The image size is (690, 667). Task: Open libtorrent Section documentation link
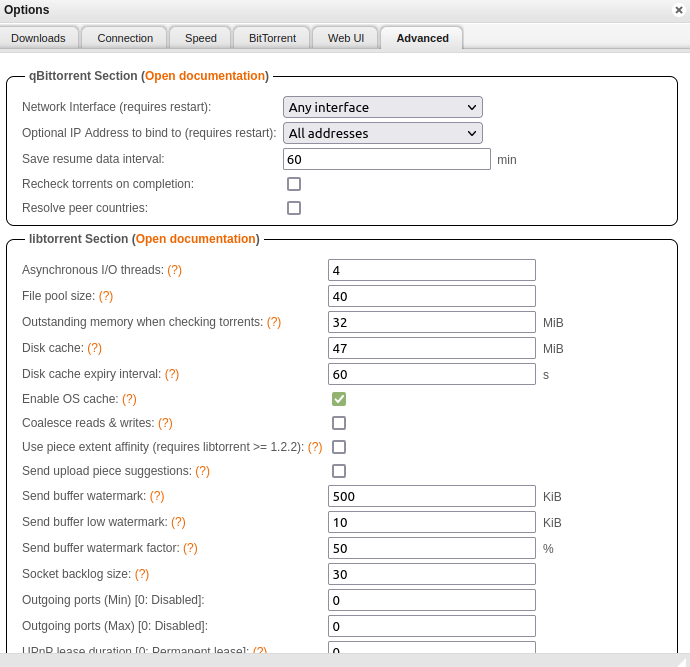click(196, 239)
